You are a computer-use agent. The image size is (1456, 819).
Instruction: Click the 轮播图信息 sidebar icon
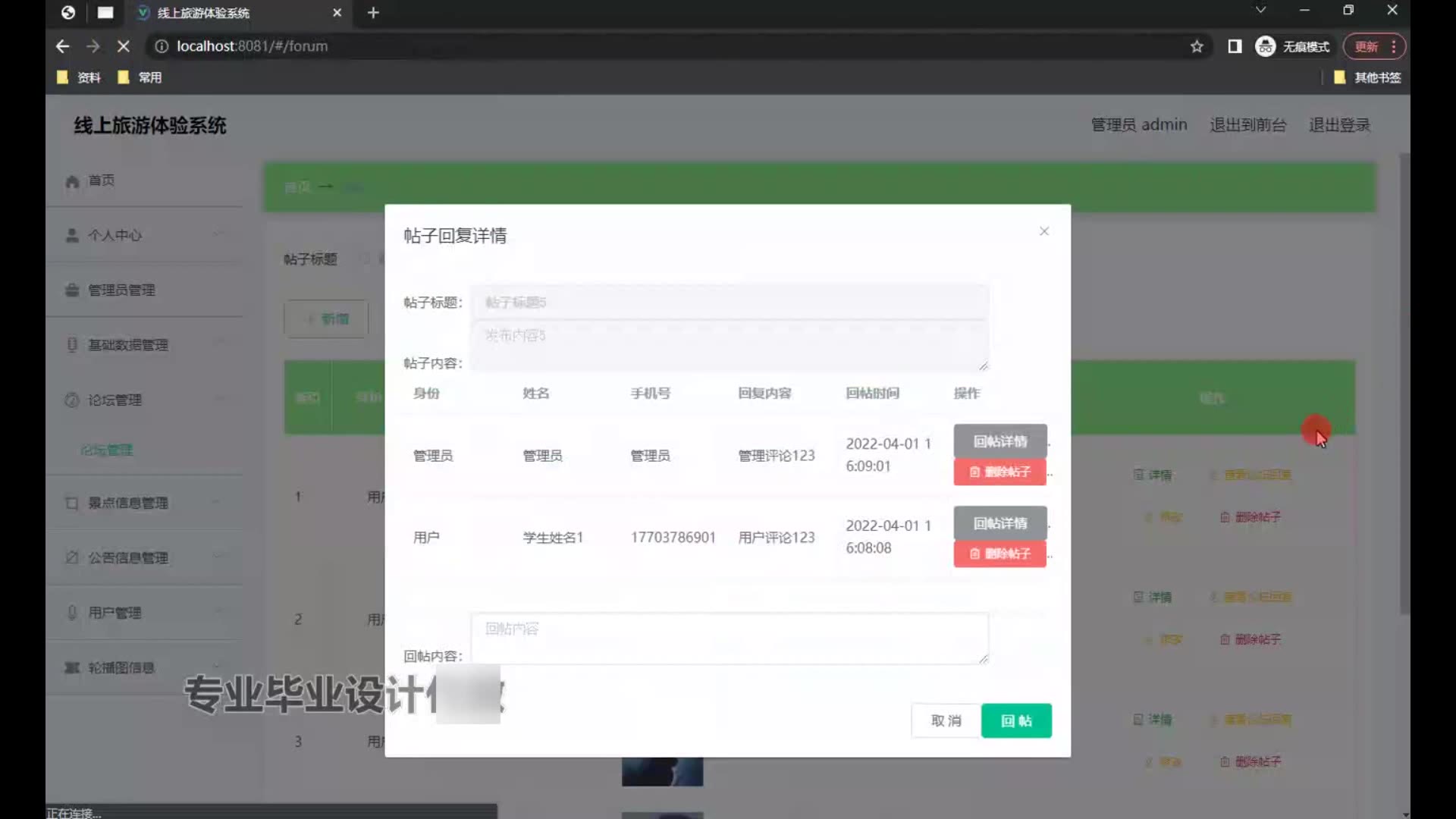click(x=72, y=668)
